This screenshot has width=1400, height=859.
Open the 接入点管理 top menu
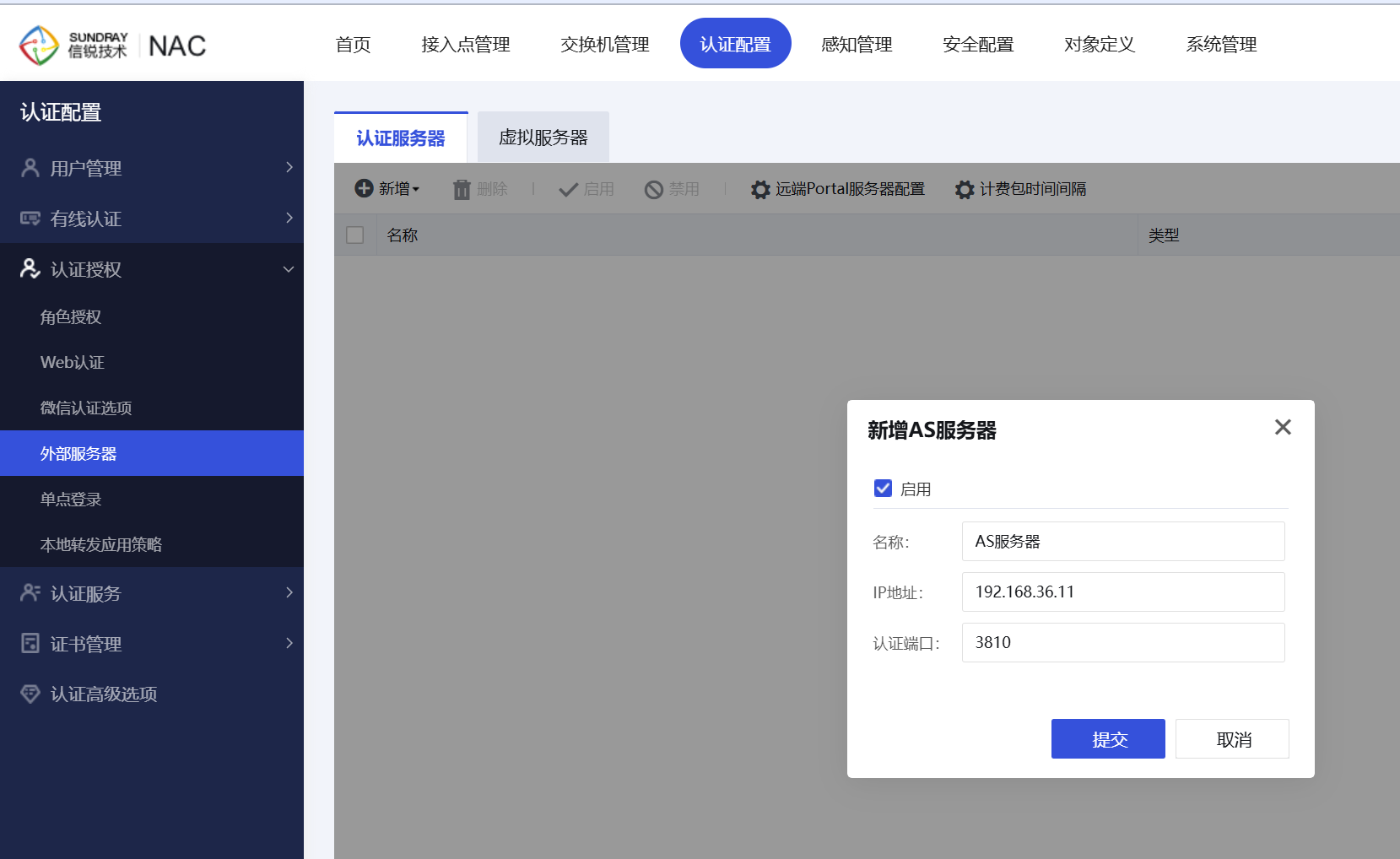(x=466, y=45)
